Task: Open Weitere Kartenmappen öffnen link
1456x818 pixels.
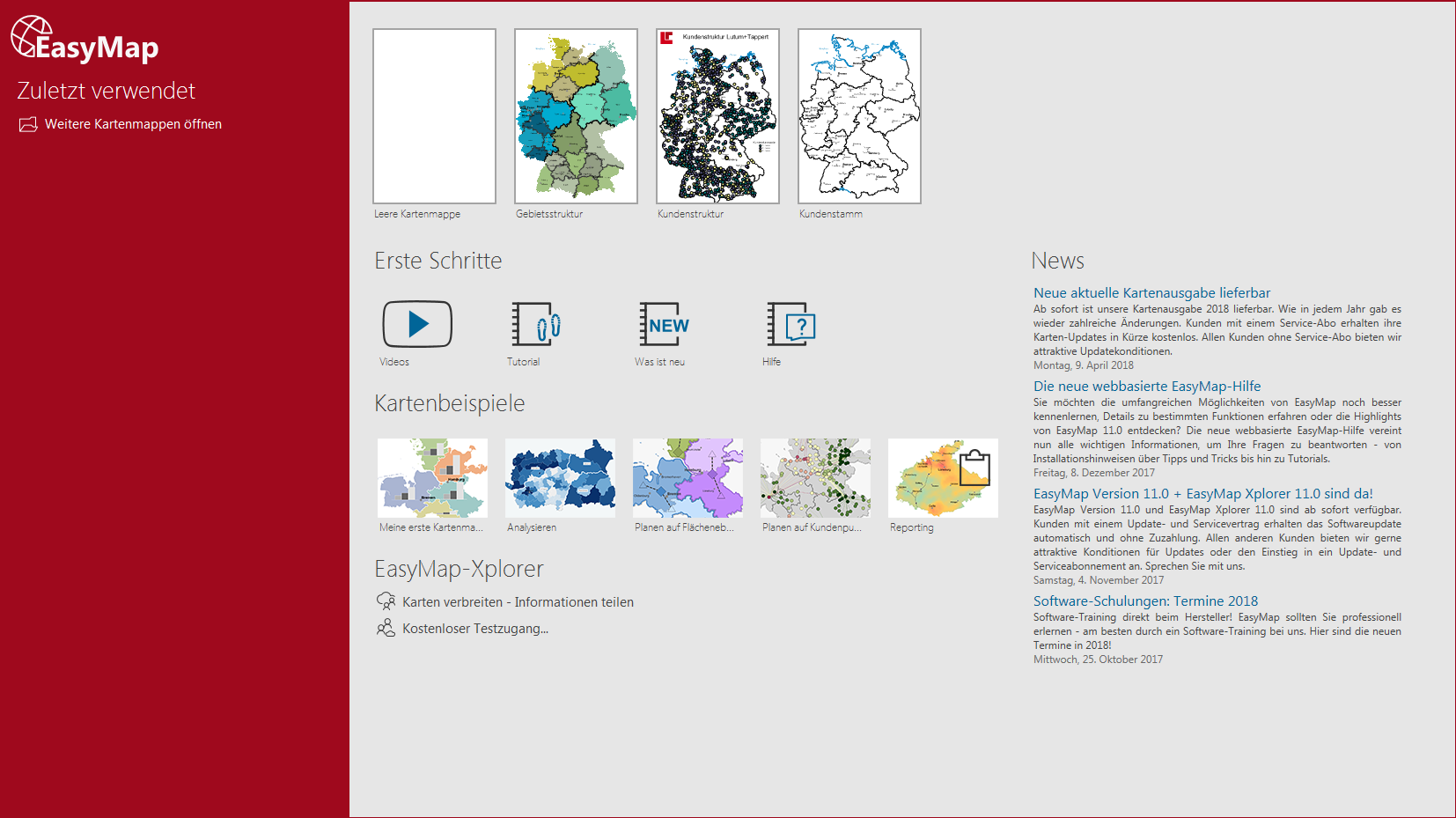Action: coord(133,124)
